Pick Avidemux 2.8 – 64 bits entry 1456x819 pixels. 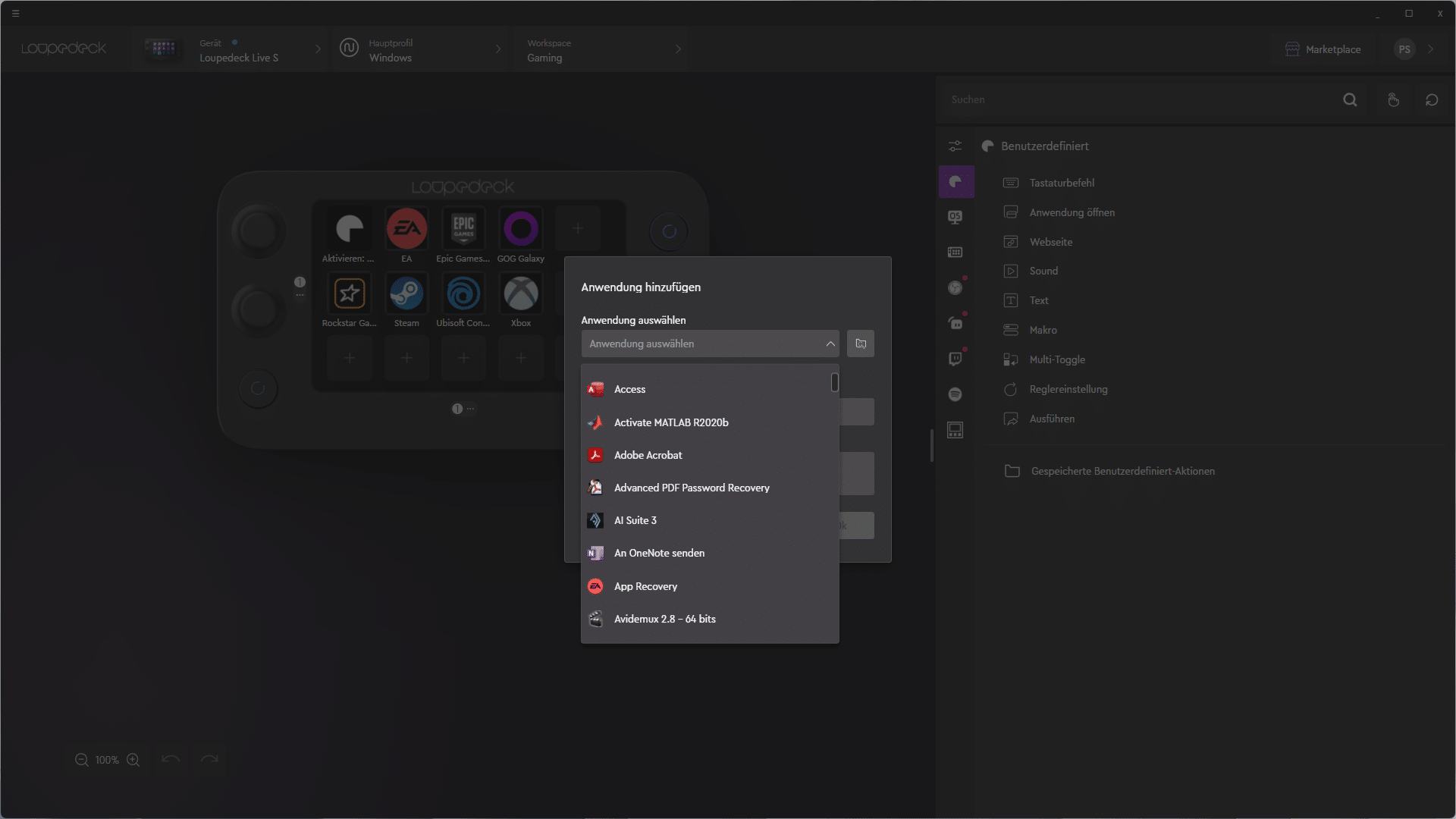pos(664,619)
